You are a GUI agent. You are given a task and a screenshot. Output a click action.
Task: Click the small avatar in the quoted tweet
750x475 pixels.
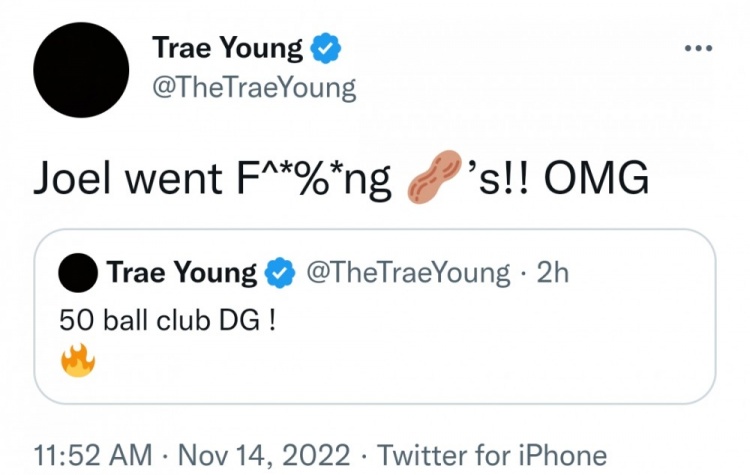coord(78,273)
